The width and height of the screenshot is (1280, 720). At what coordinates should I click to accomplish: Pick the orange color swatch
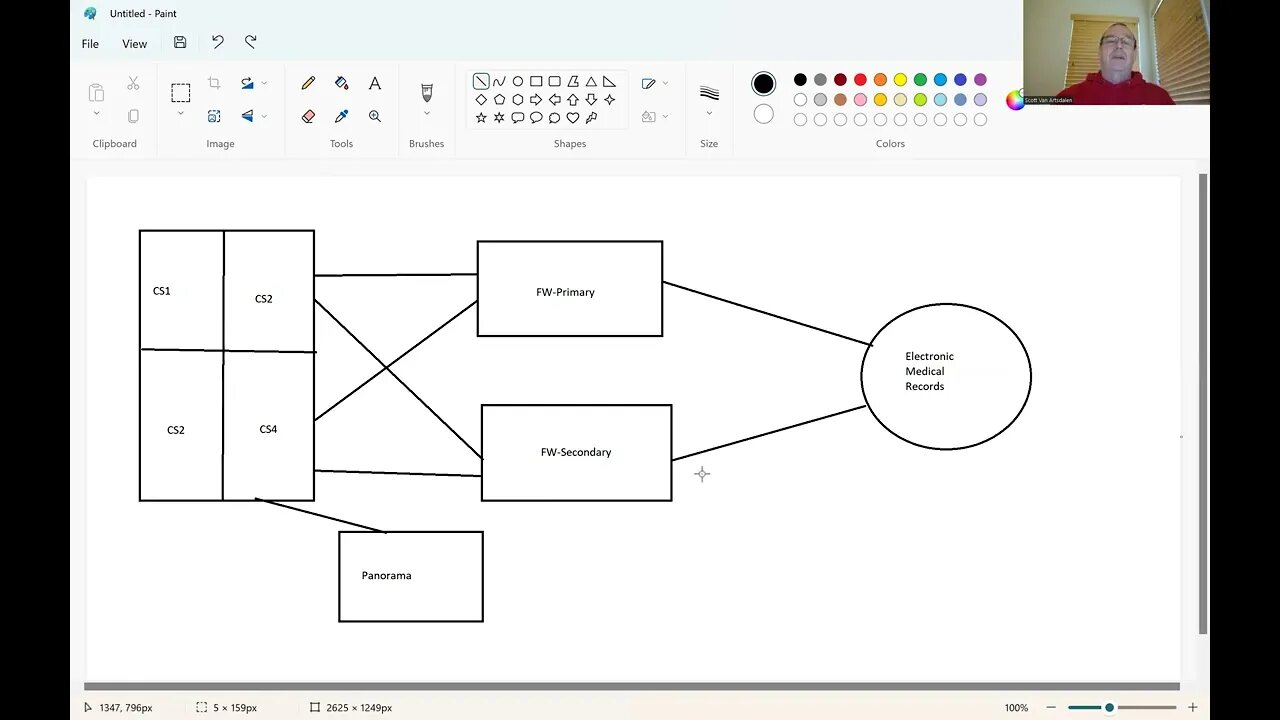880,80
